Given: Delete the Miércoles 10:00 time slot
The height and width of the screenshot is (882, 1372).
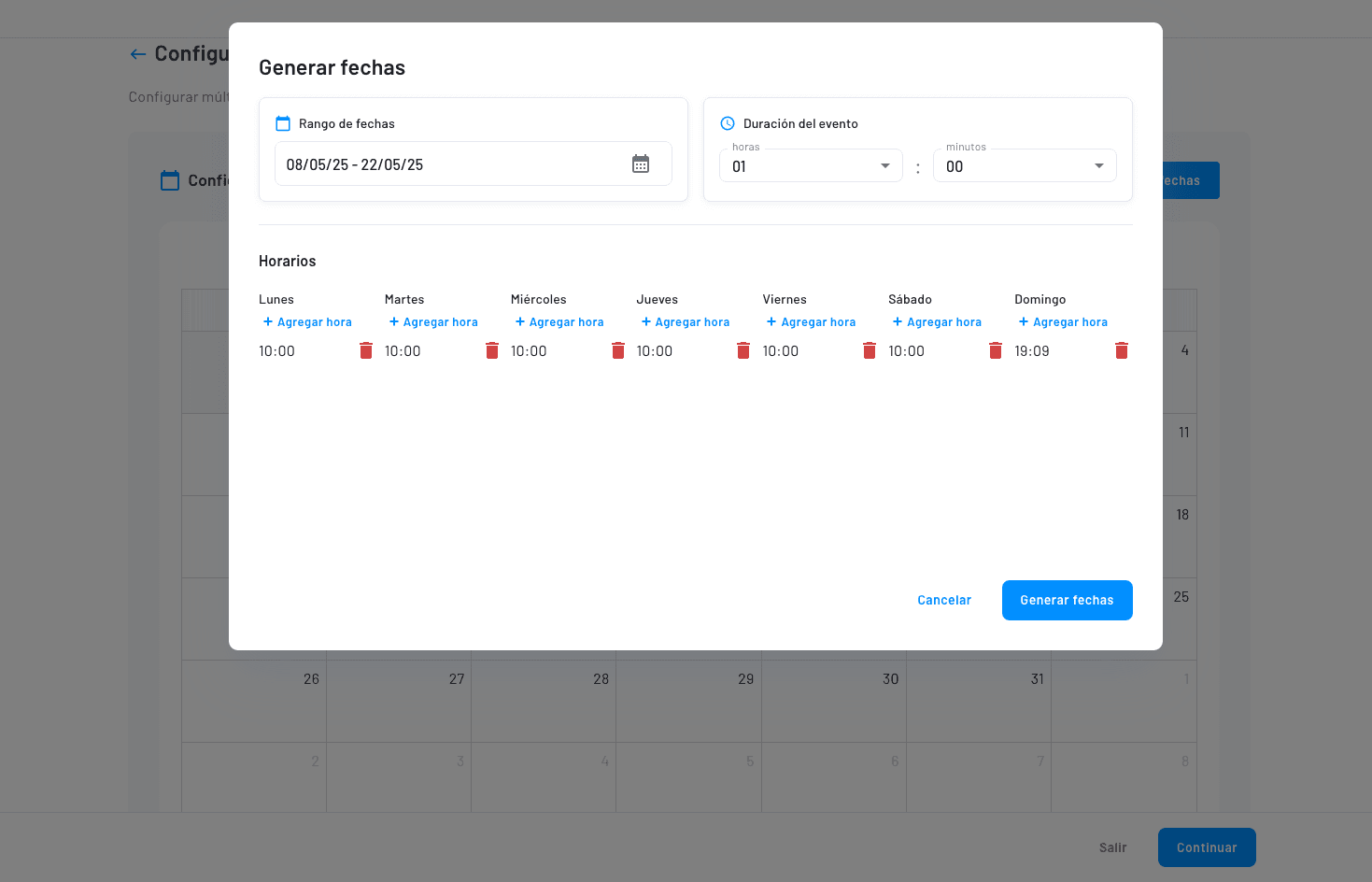Looking at the screenshot, I should [618, 350].
